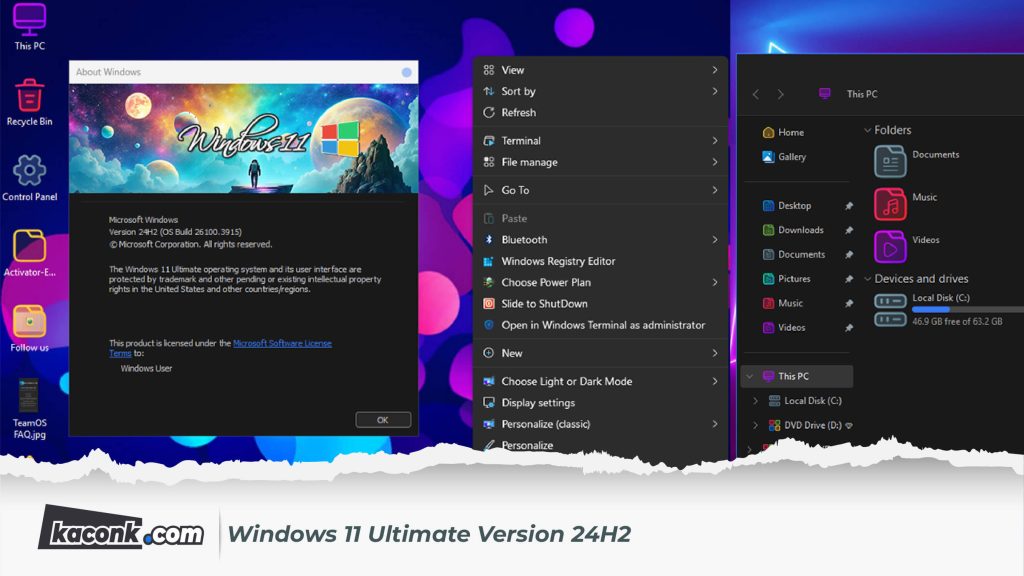The width and height of the screenshot is (1024, 576).
Task: Unpin Pictures using its pin icon
Action: pyautogui.click(x=848, y=279)
